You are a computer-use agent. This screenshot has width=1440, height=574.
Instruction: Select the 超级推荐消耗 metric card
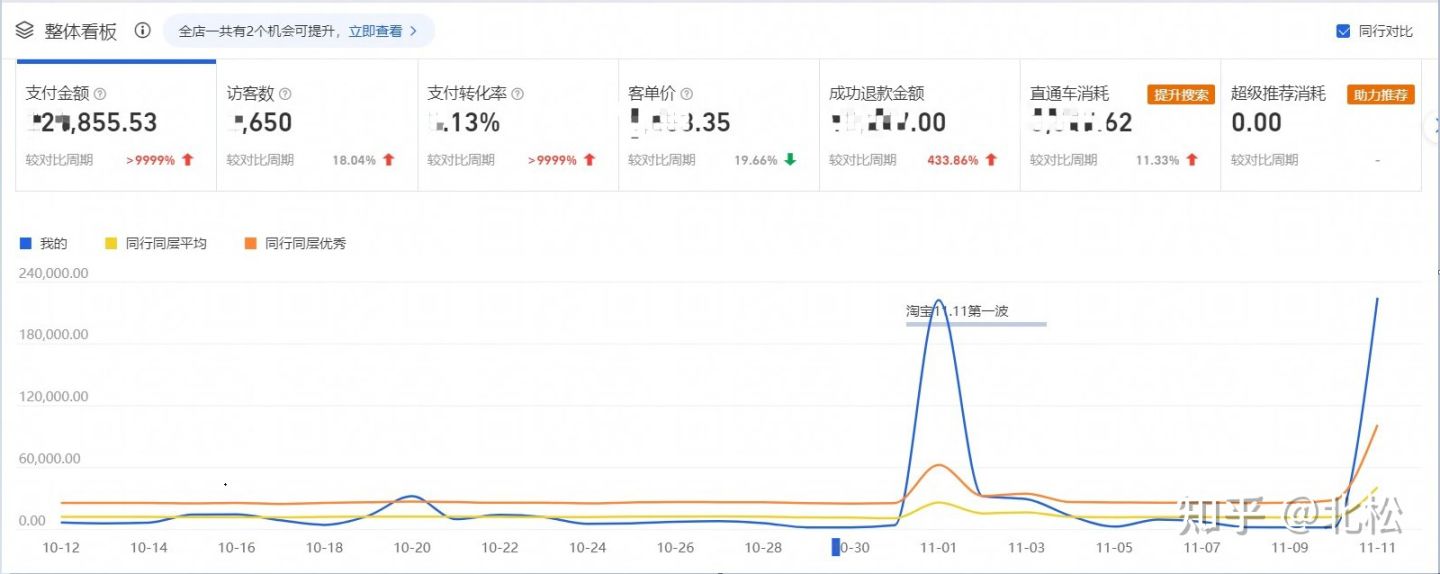pyautogui.click(x=1322, y=125)
